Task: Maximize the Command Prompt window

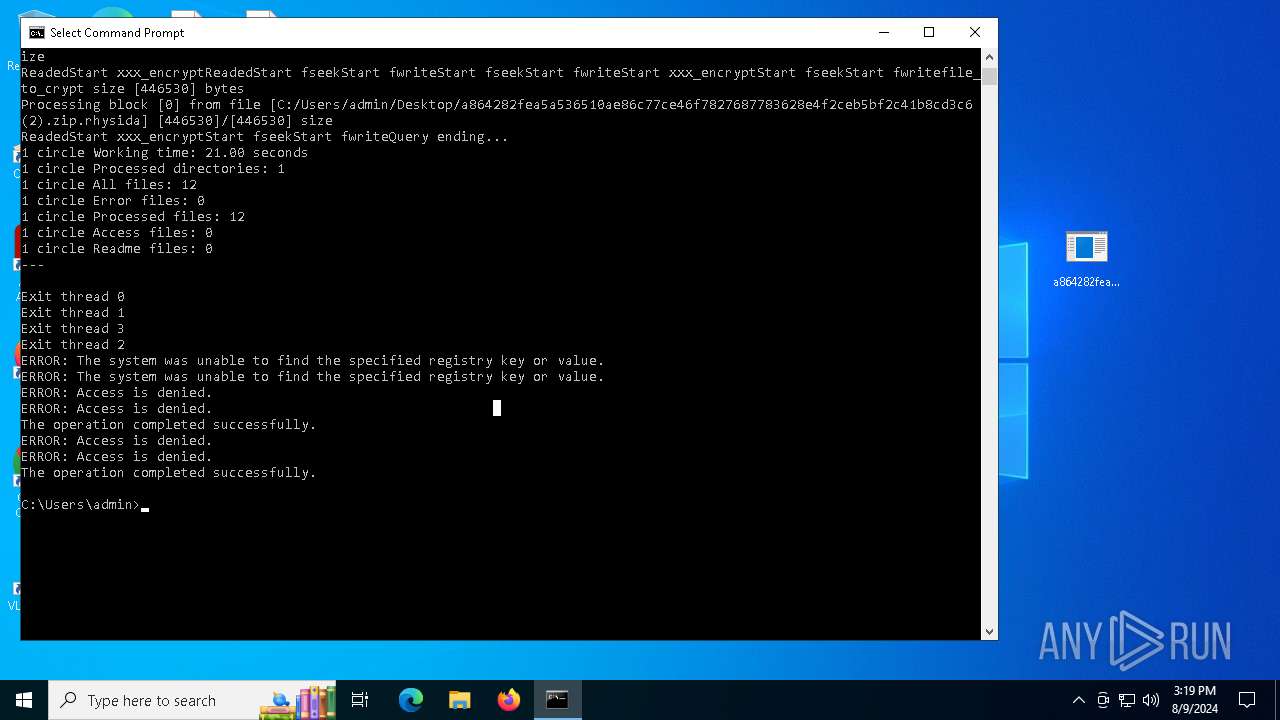Action: click(x=929, y=32)
